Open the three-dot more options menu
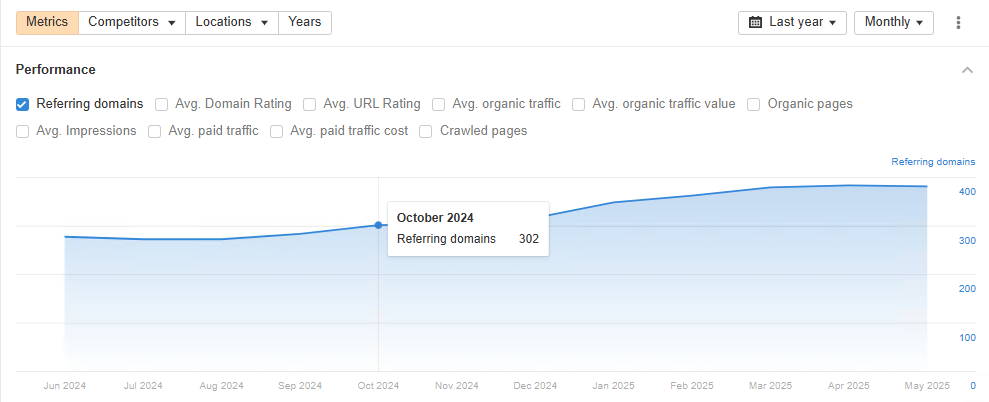989x402 pixels. (x=958, y=23)
